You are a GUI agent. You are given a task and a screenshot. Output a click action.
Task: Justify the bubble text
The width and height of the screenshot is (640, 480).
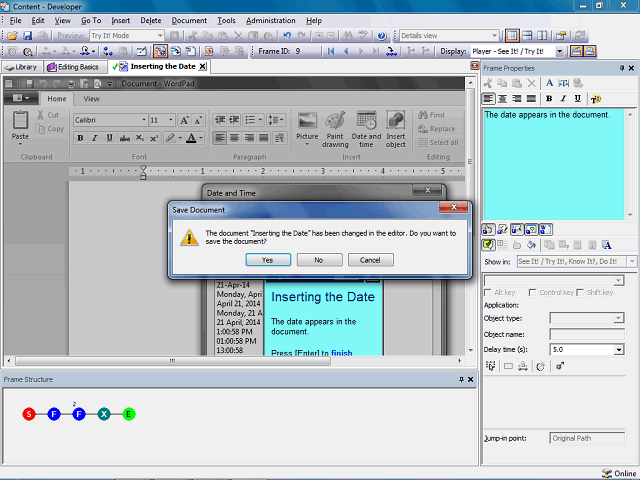point(531,99)
